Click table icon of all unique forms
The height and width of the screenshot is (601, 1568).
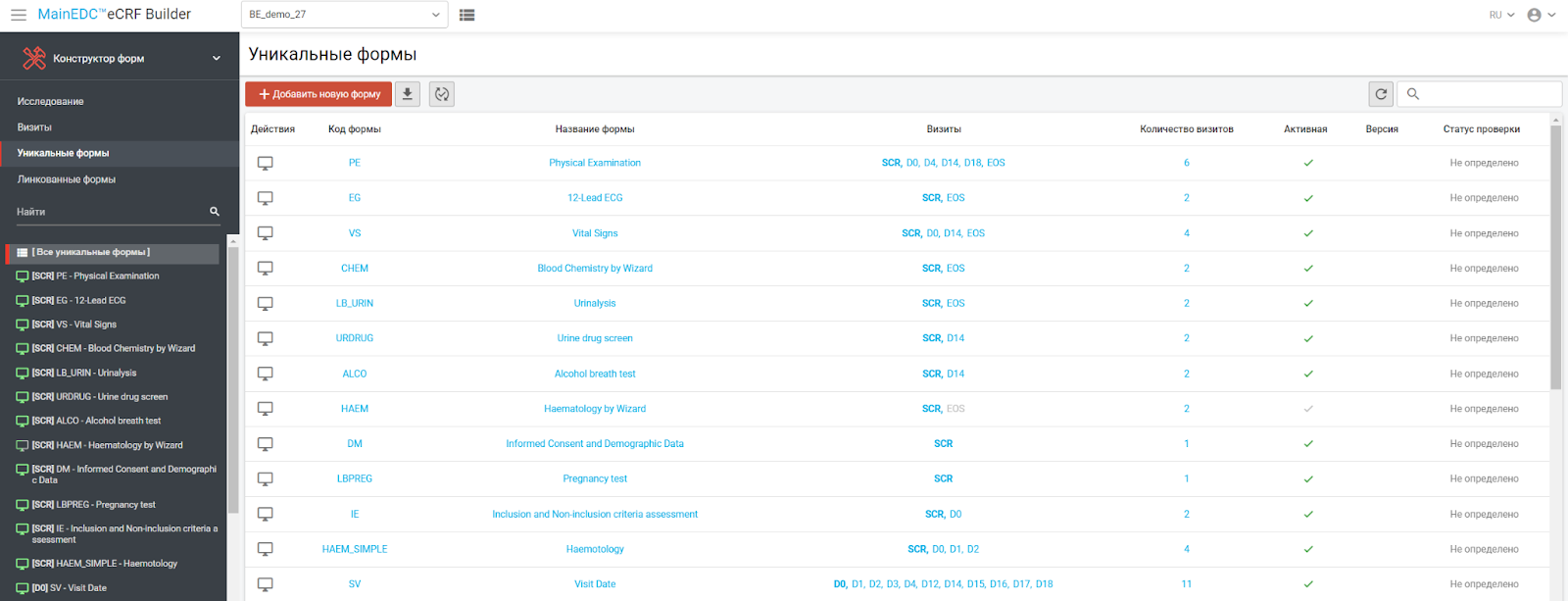(23, 253)
